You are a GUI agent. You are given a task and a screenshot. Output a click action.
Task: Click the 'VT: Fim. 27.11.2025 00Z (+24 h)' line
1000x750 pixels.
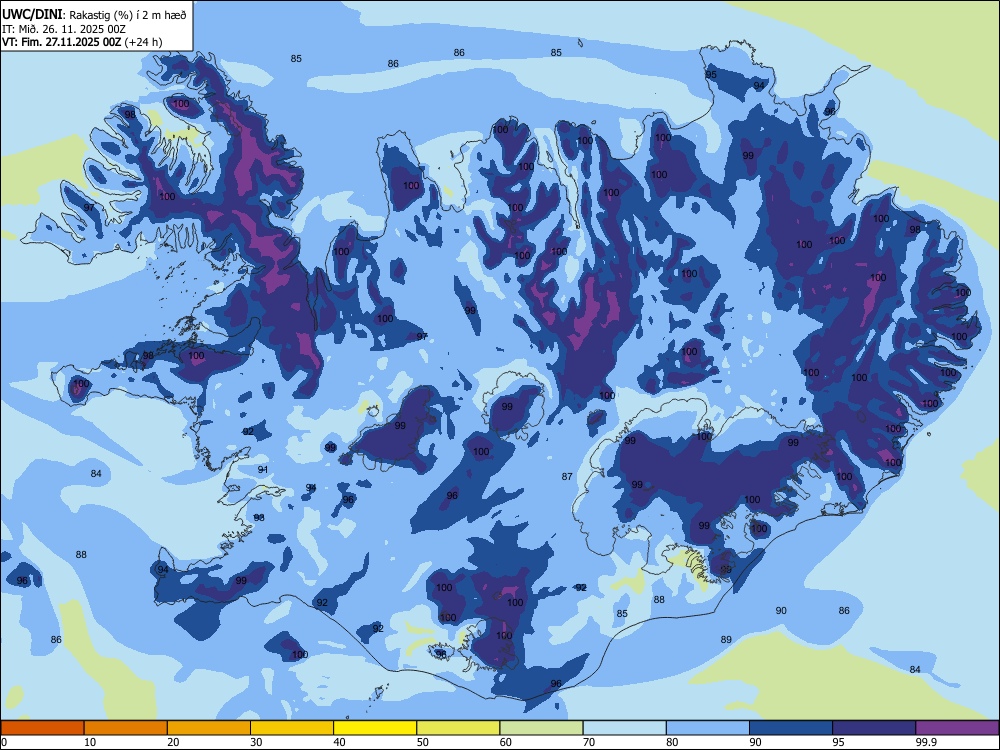[x=82, y=43]
